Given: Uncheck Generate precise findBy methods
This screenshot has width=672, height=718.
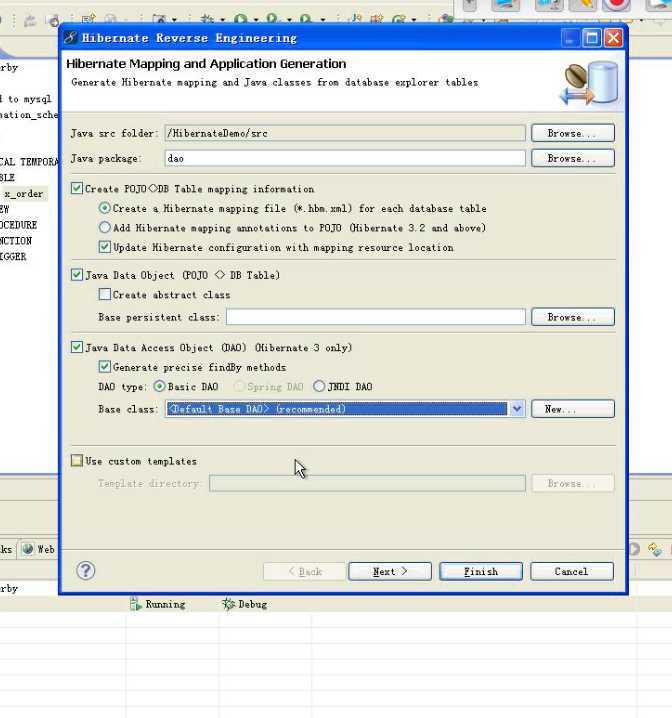Looking at the screenshot, I should click(105, 366).
